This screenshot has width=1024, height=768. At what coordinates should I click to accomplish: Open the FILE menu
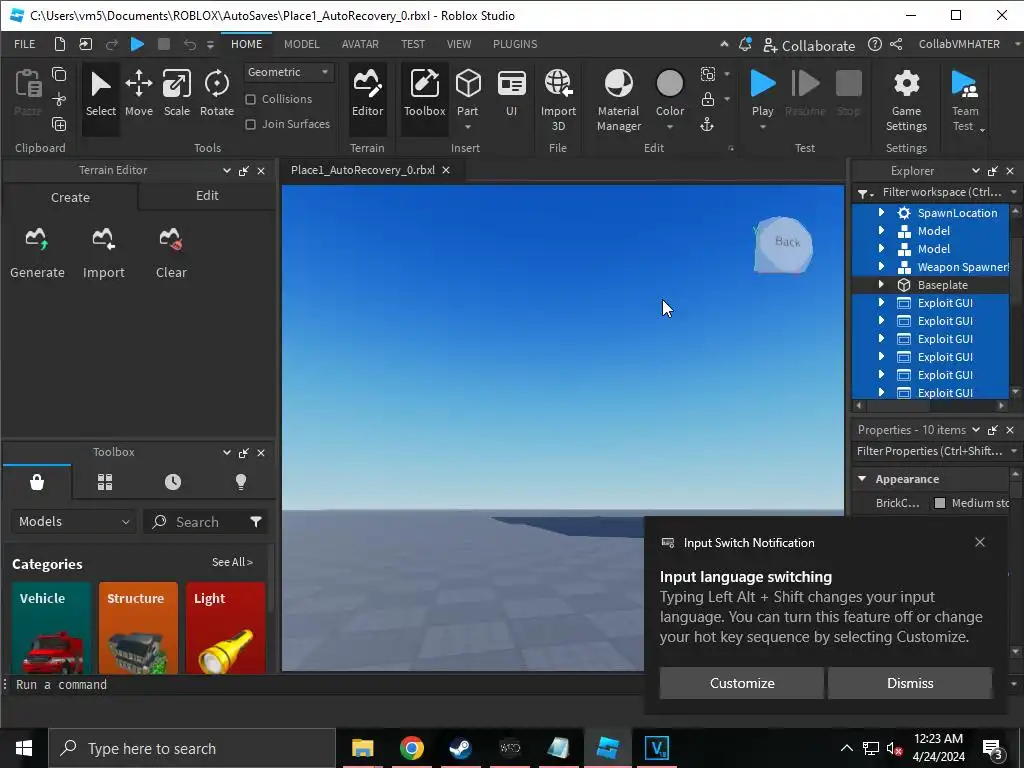pyautogui.click(x=25, y=44)
